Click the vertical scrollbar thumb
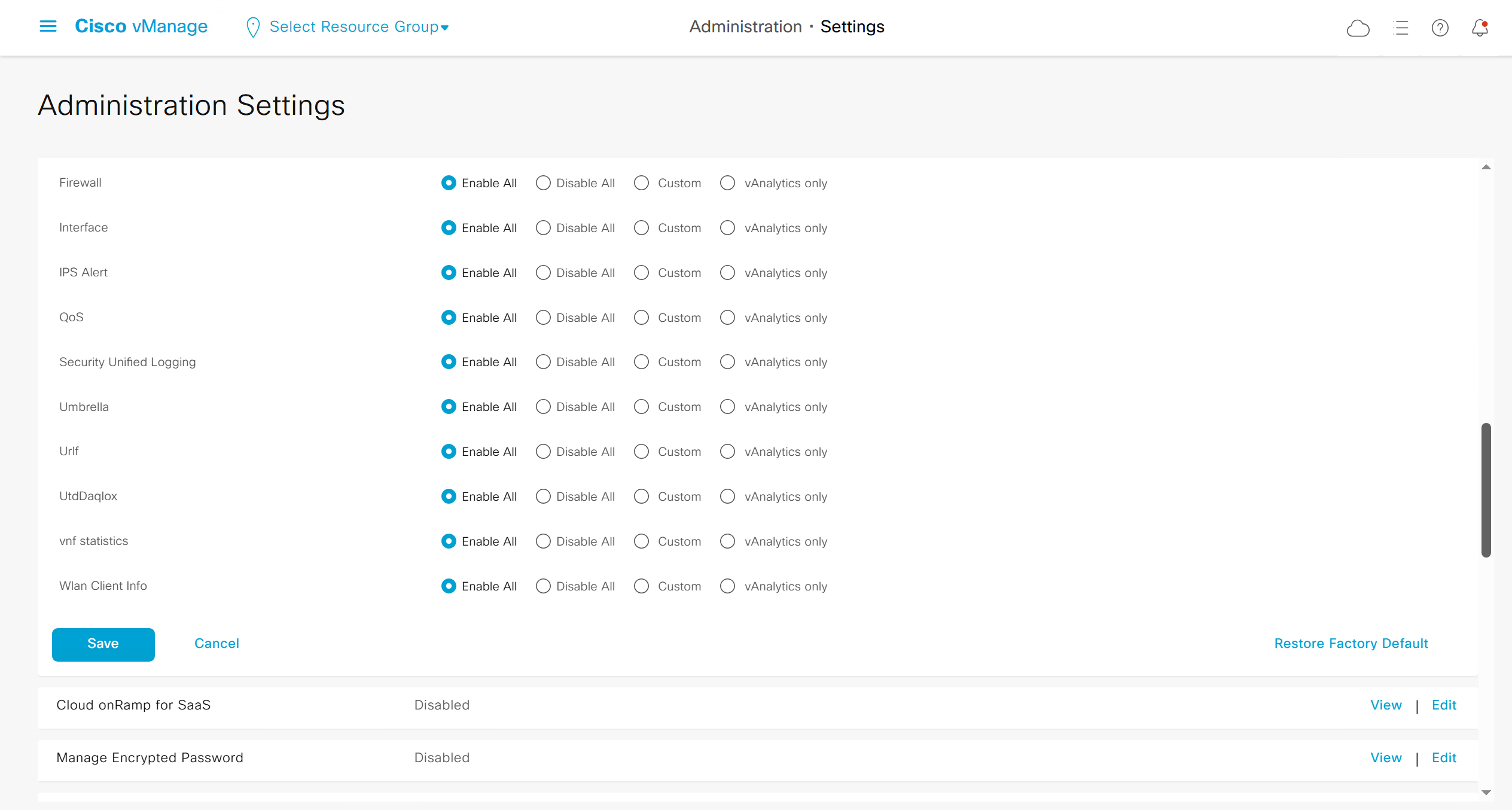The width and height of the screenshot is (1512, 810). tap(1486, 491)
